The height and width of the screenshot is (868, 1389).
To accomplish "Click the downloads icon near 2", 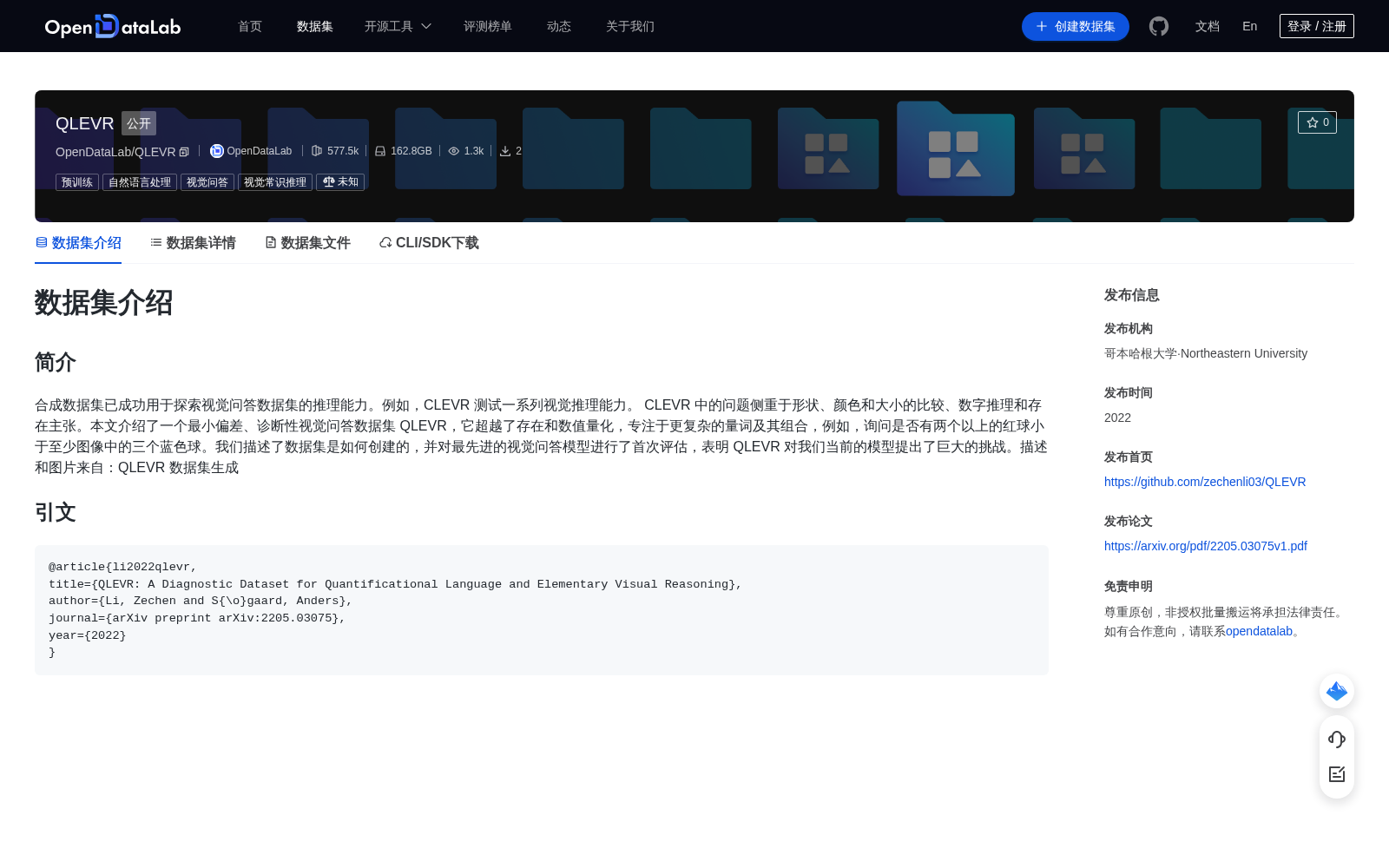I will [505, 151].
